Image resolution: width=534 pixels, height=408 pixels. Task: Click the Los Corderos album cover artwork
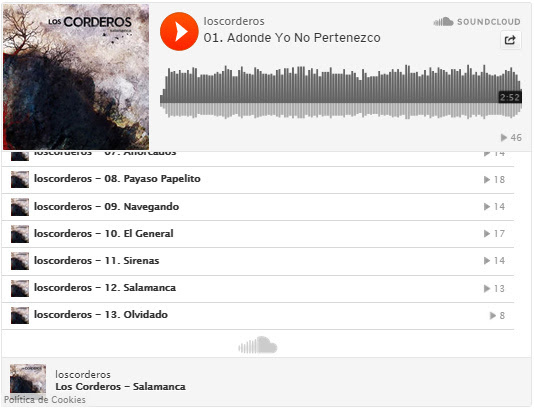point(76,77)
